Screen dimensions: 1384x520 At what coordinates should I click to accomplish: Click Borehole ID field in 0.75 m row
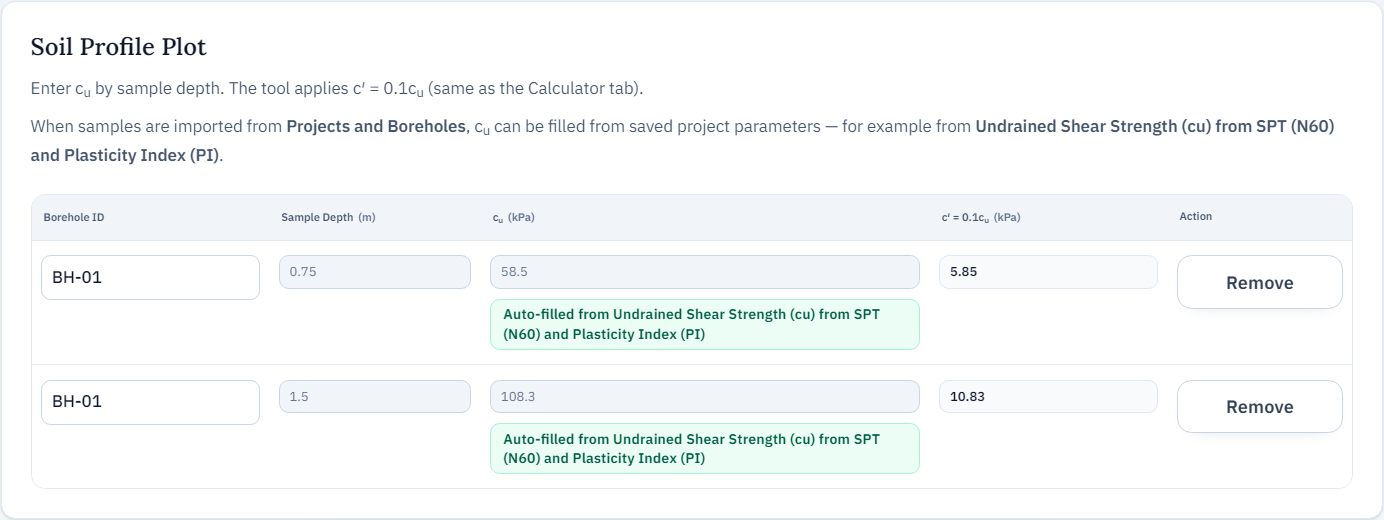pos(150,277)
